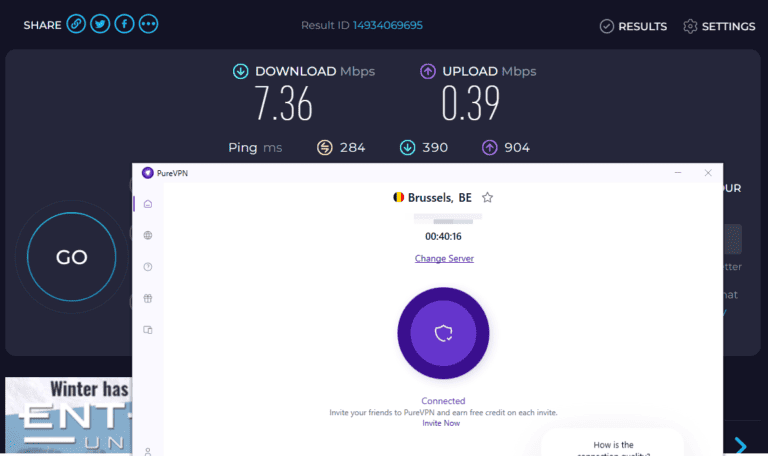The height and width of the screenshot is (456, 768).
Task: Click the upload arrow icon beside UPLOAD
Action: click(428, 72)
